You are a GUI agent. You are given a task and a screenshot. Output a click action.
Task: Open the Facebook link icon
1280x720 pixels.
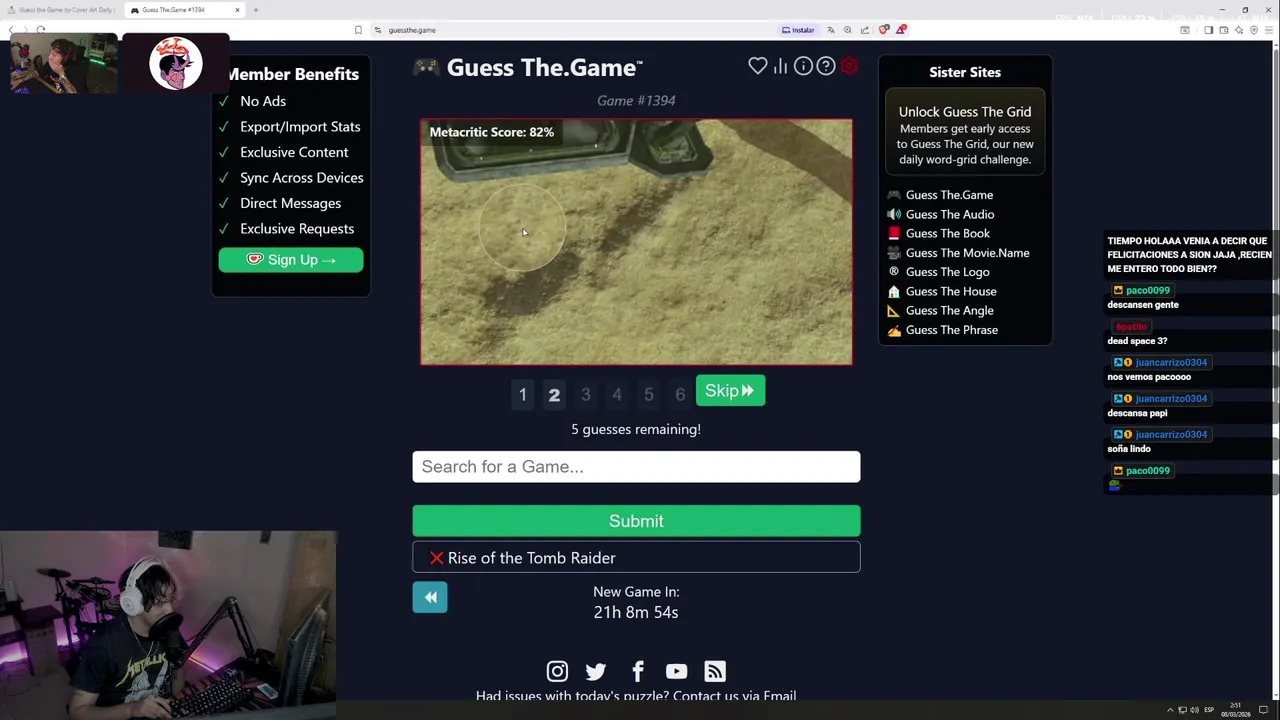(637, 671)
